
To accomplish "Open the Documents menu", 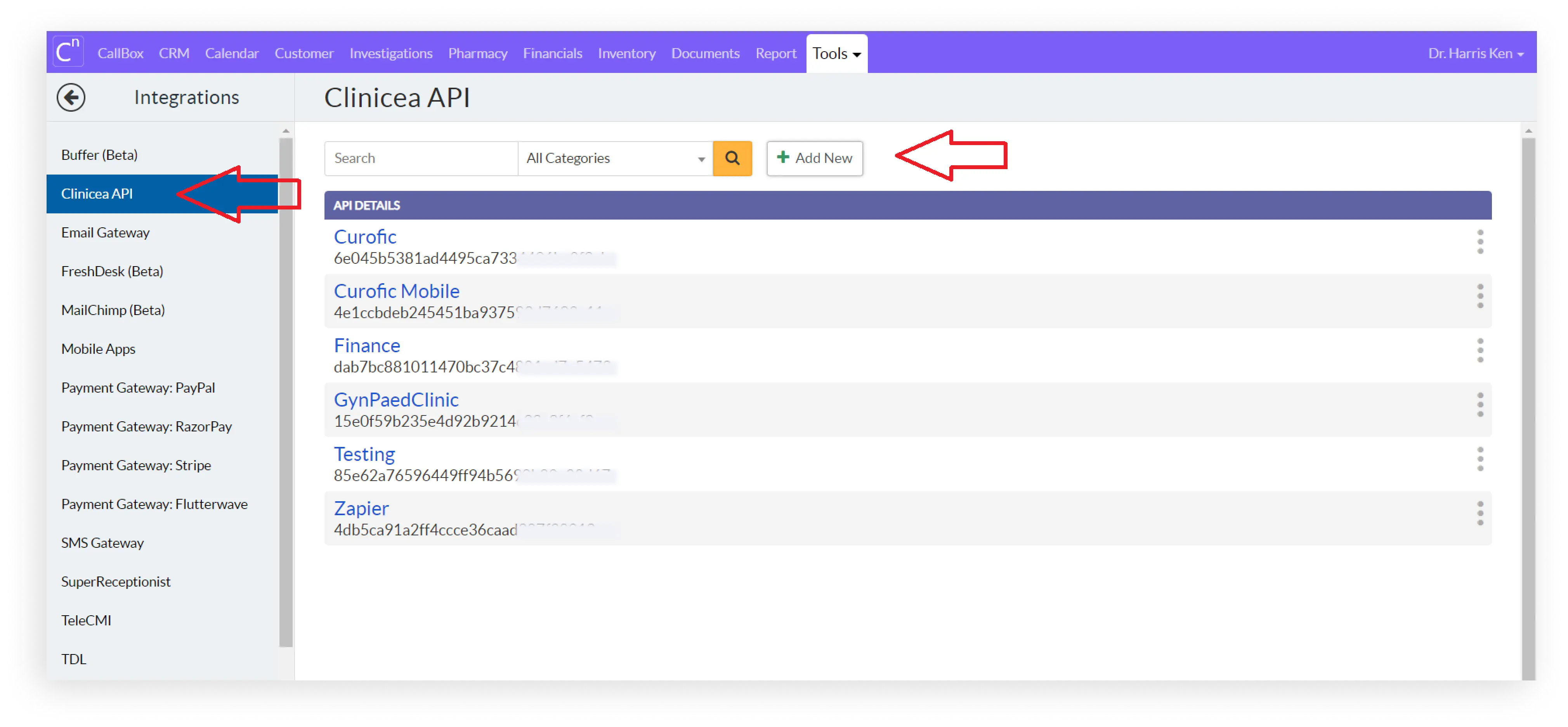I will point(706,54).
